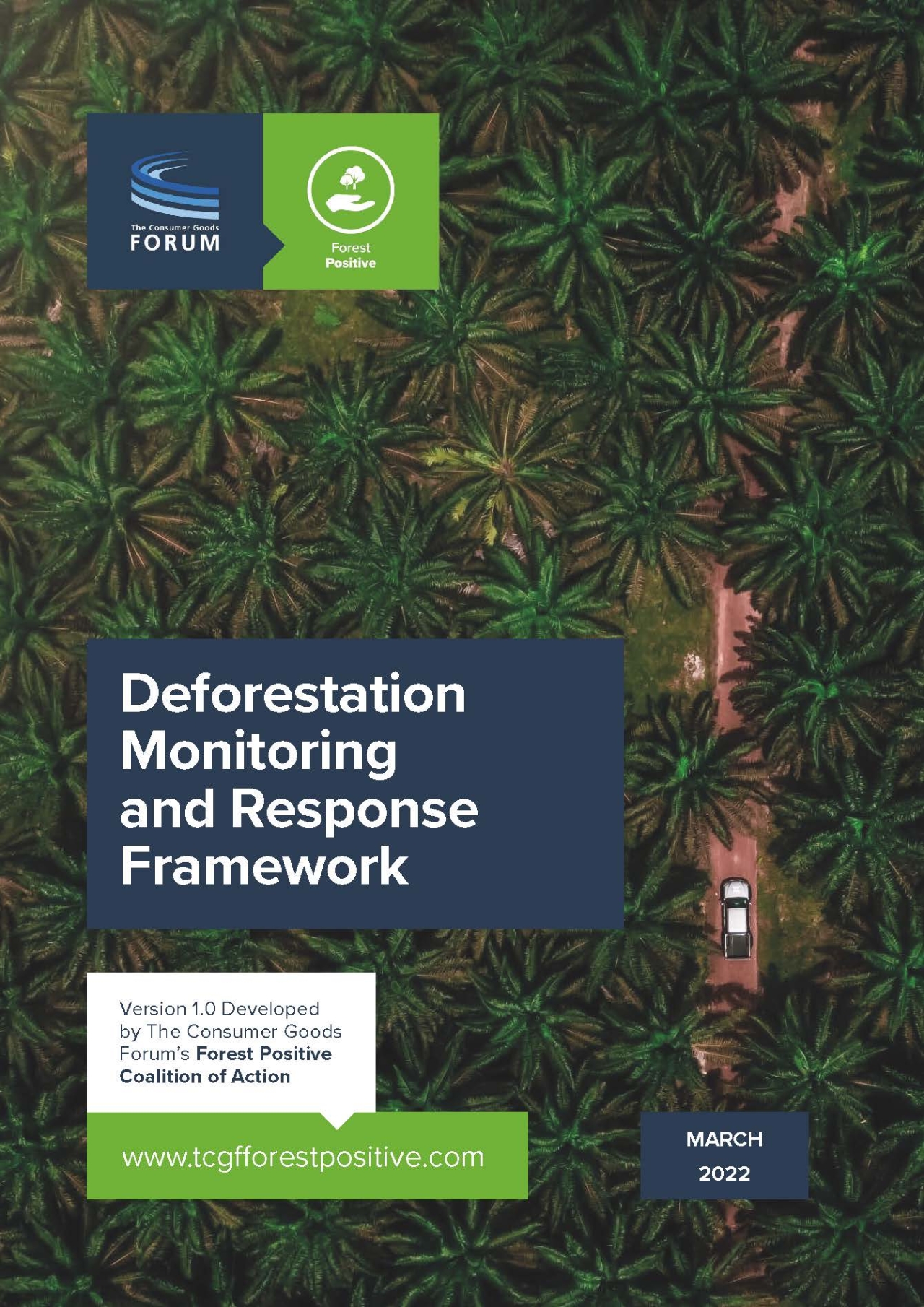Click the 'Forest Positive' label under icon

pyautogui.click(x=351, y=255)
